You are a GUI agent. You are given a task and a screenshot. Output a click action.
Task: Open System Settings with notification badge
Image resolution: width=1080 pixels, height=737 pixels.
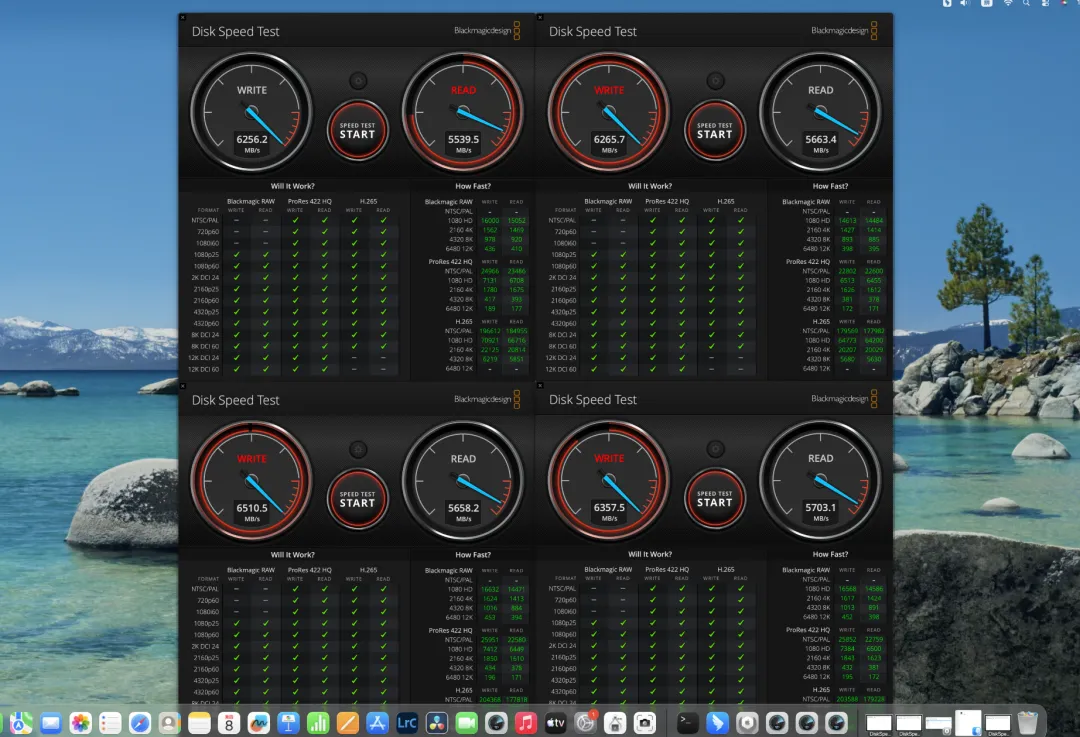click(585, 722)
